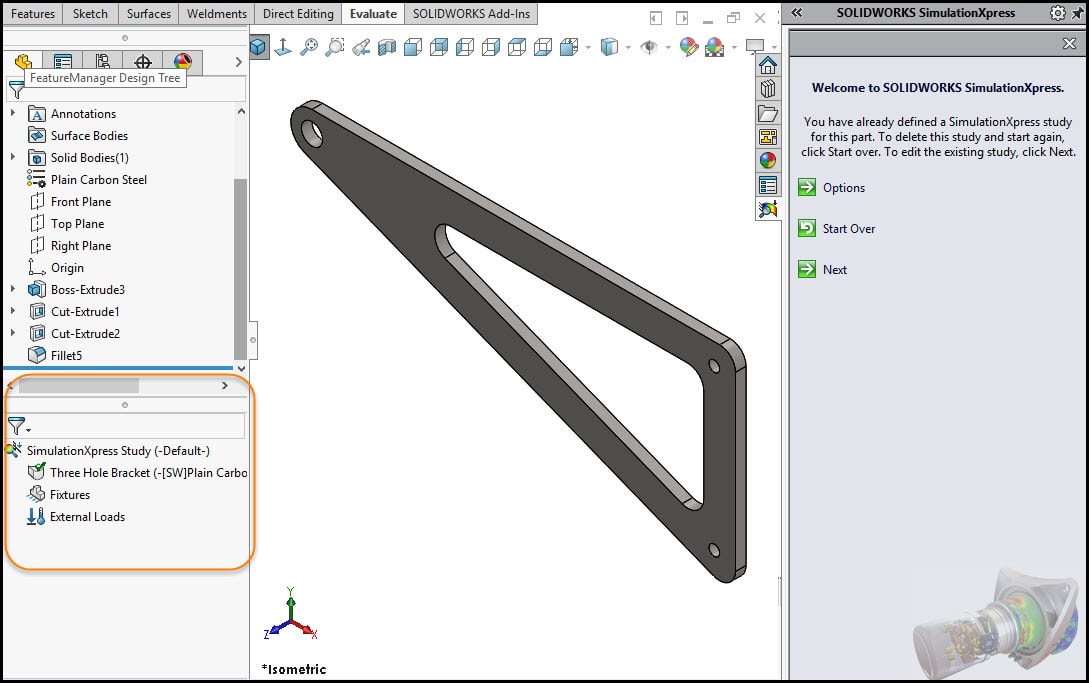The image size is (1089, 683).
Task: Expand the Boss-Extrude3 feature
Action: click(13, 289)
